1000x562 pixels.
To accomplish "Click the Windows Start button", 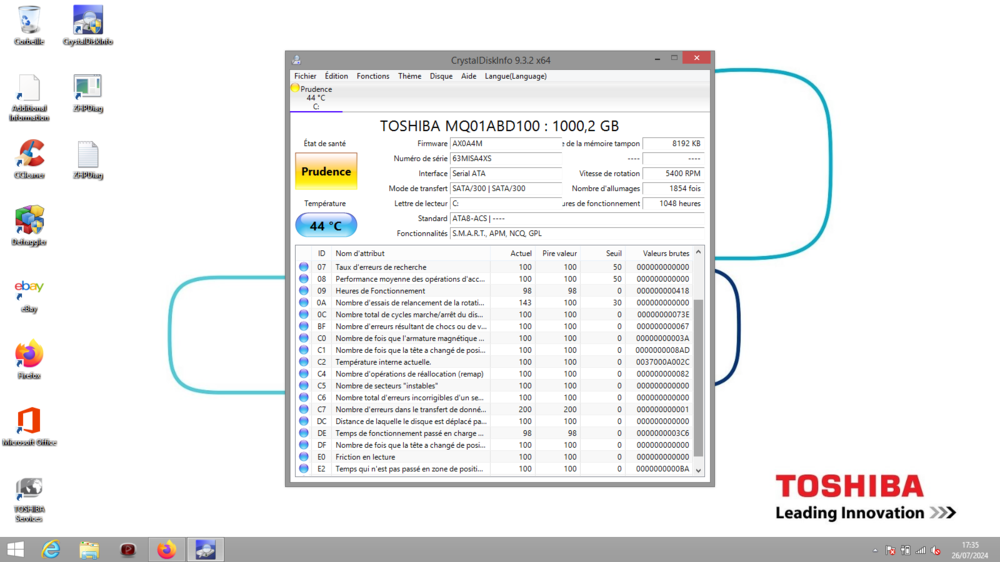I will (x=16, y=550).
